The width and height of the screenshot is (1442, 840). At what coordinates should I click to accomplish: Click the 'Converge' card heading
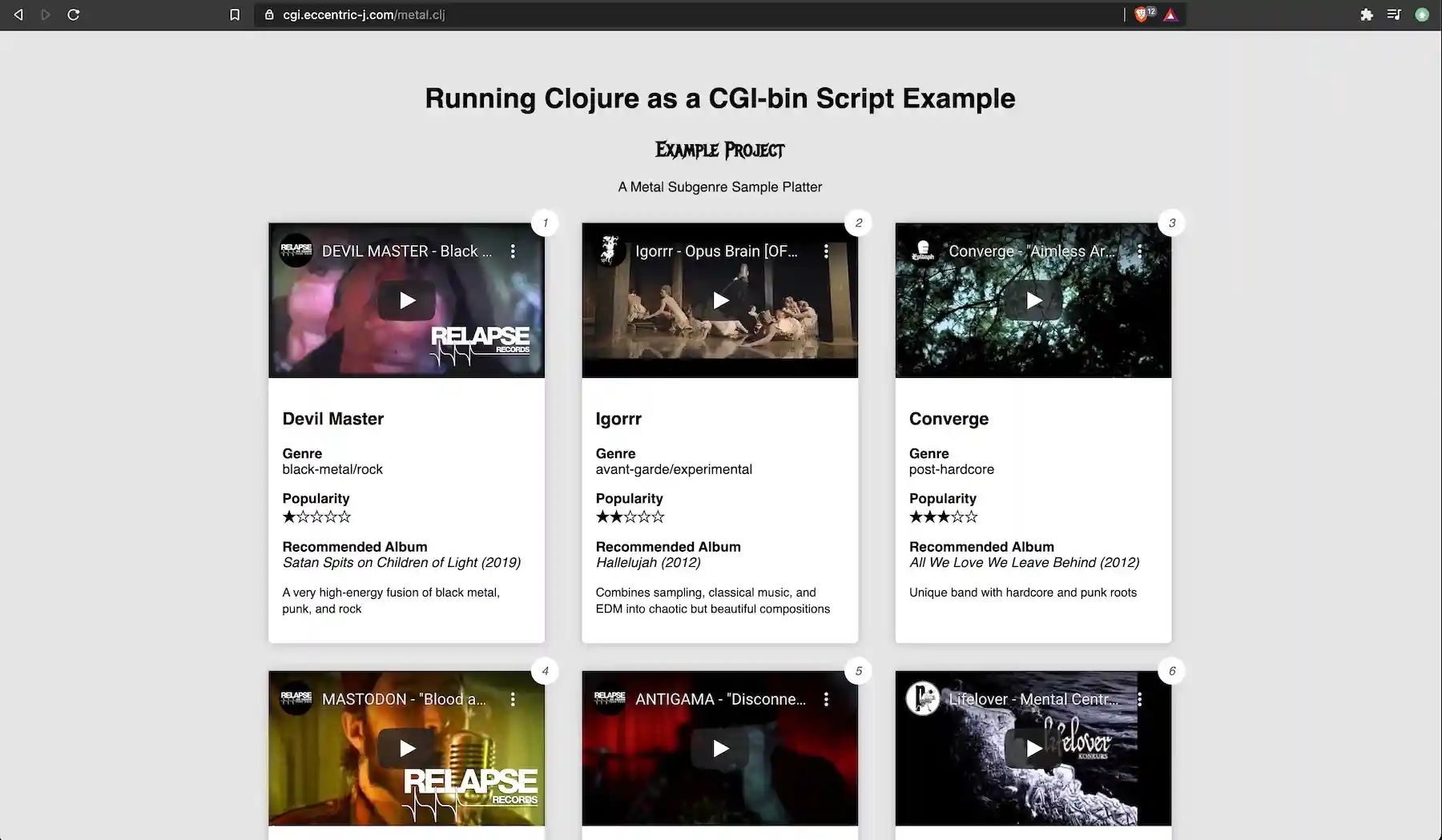pyautogui.click(x=949, y=419)
